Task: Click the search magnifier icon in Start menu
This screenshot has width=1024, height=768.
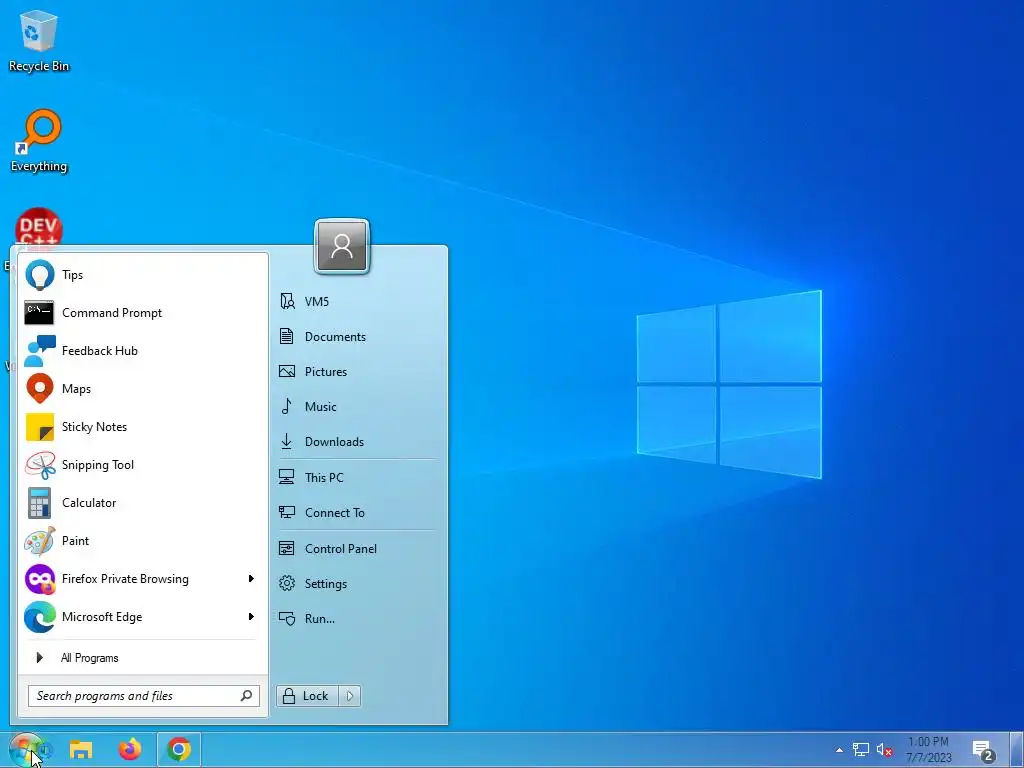Action: pos(247,696)
